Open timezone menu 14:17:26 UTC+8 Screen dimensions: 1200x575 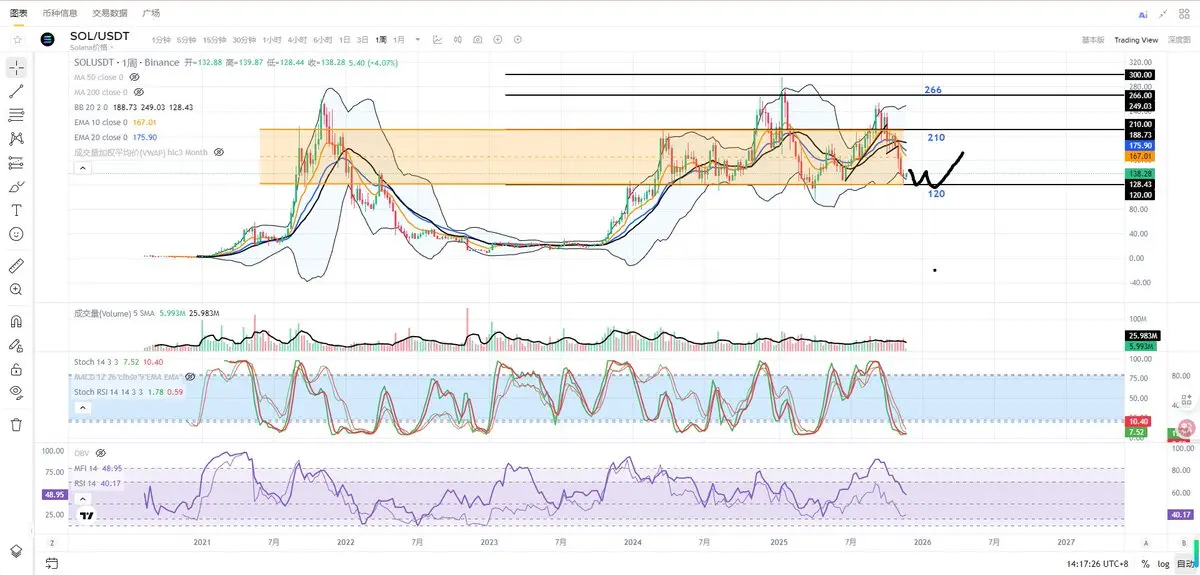(x=1097, y=564)
